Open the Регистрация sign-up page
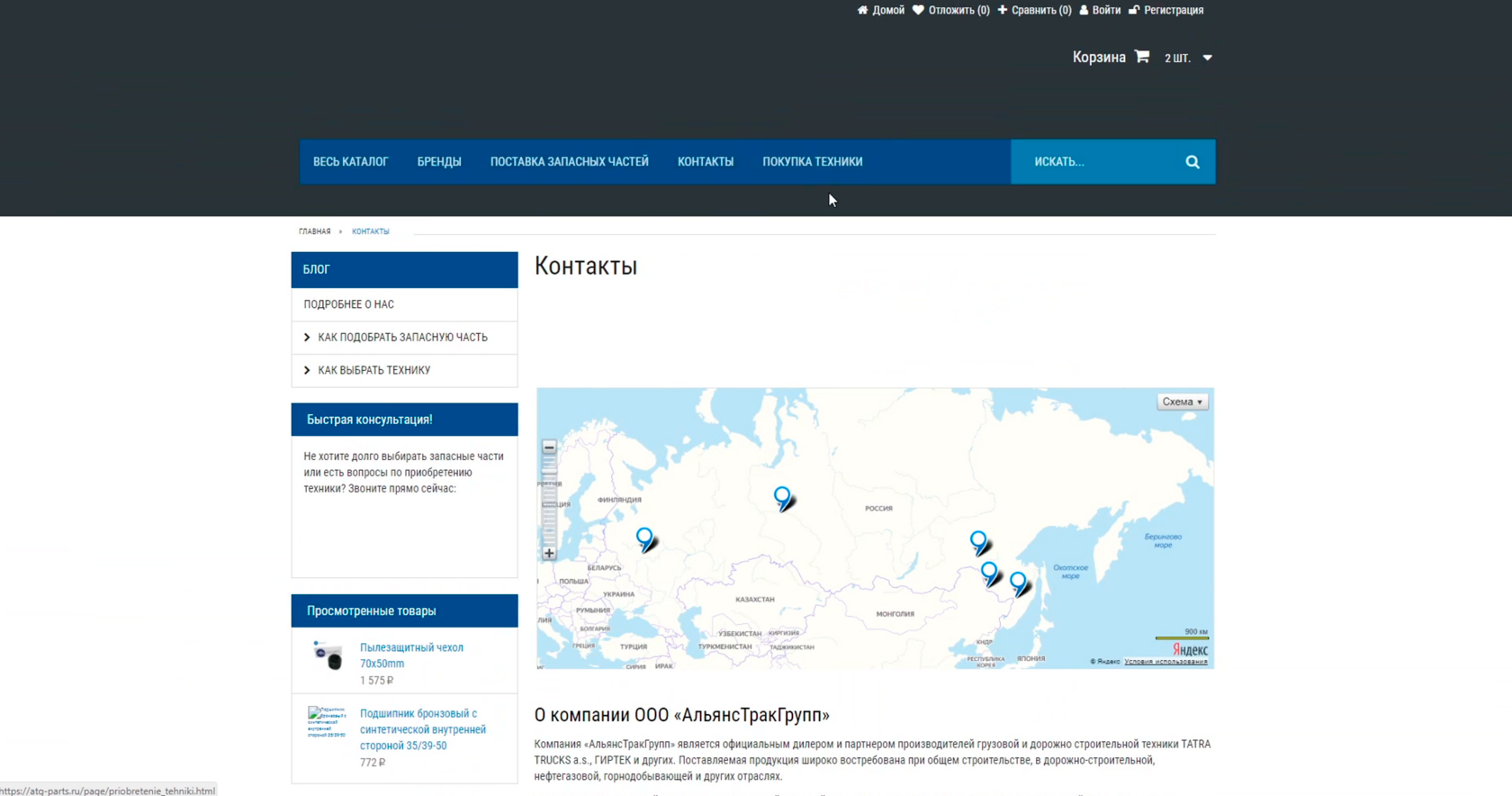 coord(1166,10)
